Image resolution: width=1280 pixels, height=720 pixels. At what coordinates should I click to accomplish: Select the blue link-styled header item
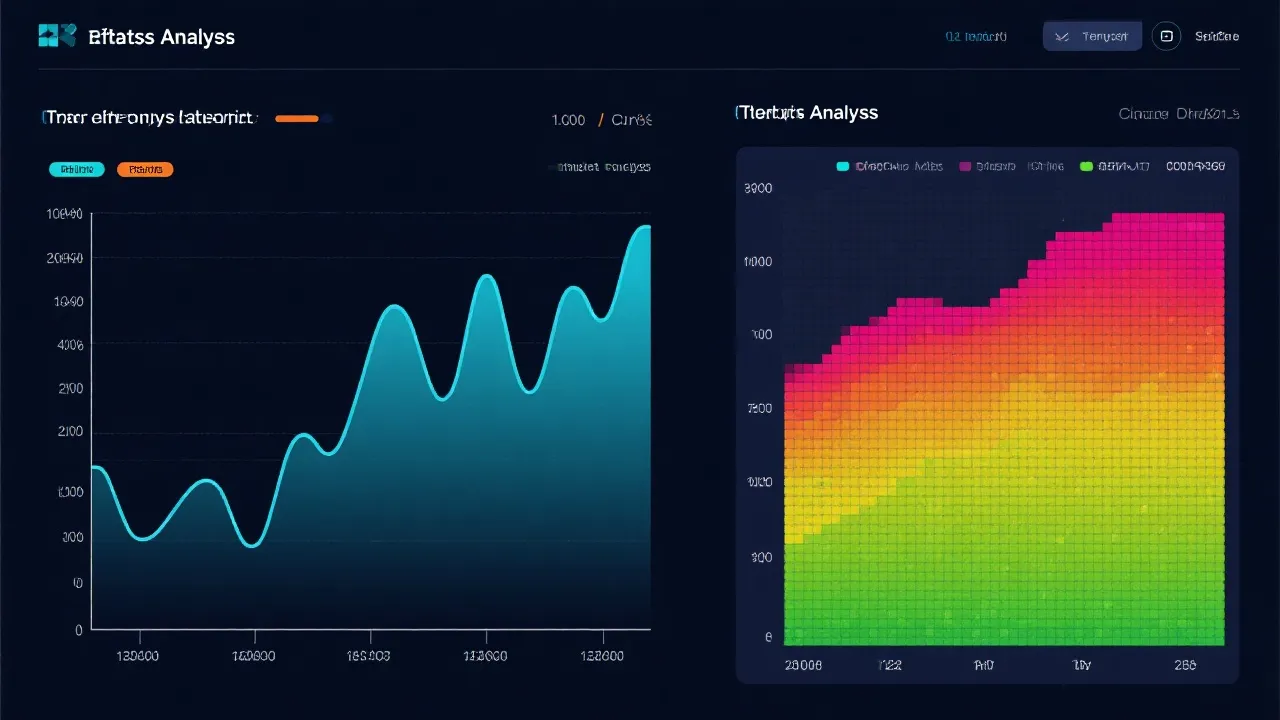[976, 37]
